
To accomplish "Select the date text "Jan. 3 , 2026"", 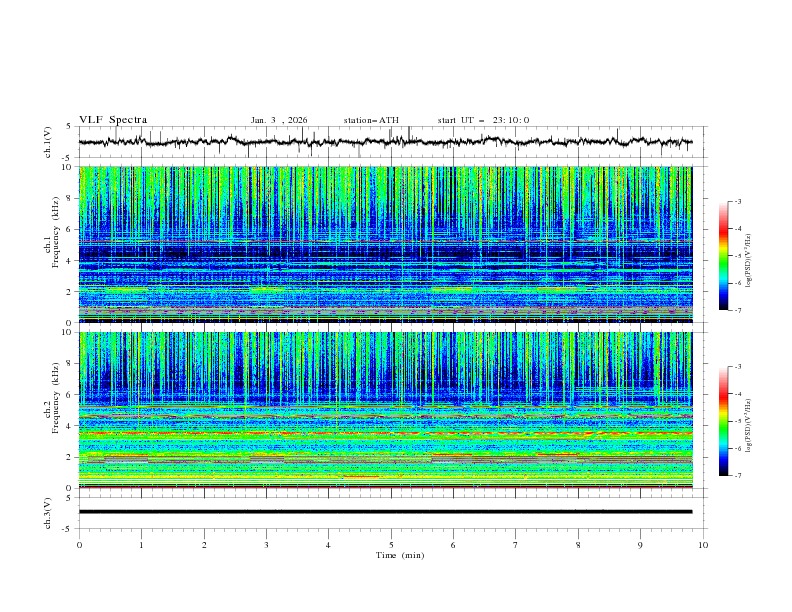I will 279,120.
